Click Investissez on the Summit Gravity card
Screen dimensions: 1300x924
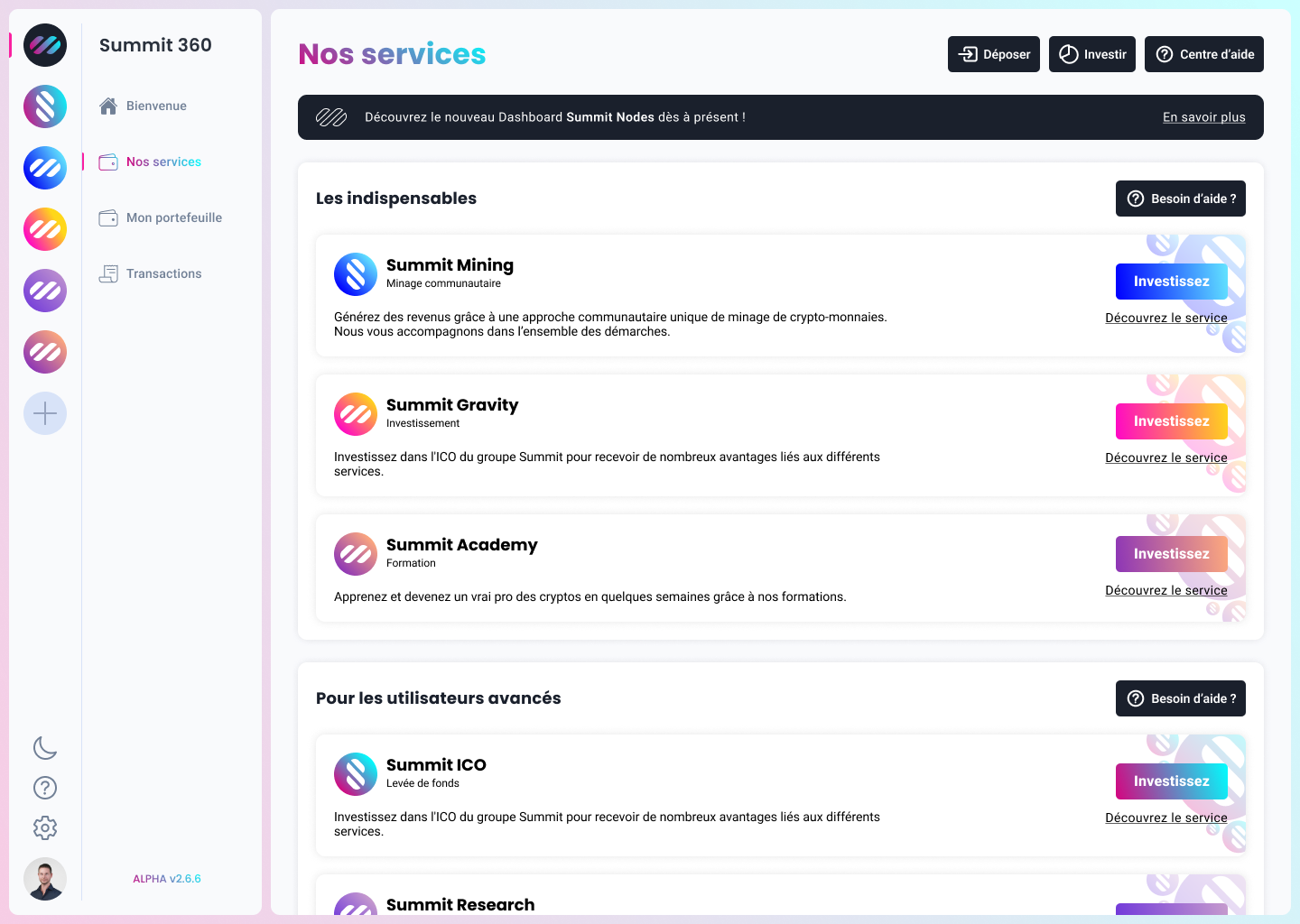[1172, 421]
